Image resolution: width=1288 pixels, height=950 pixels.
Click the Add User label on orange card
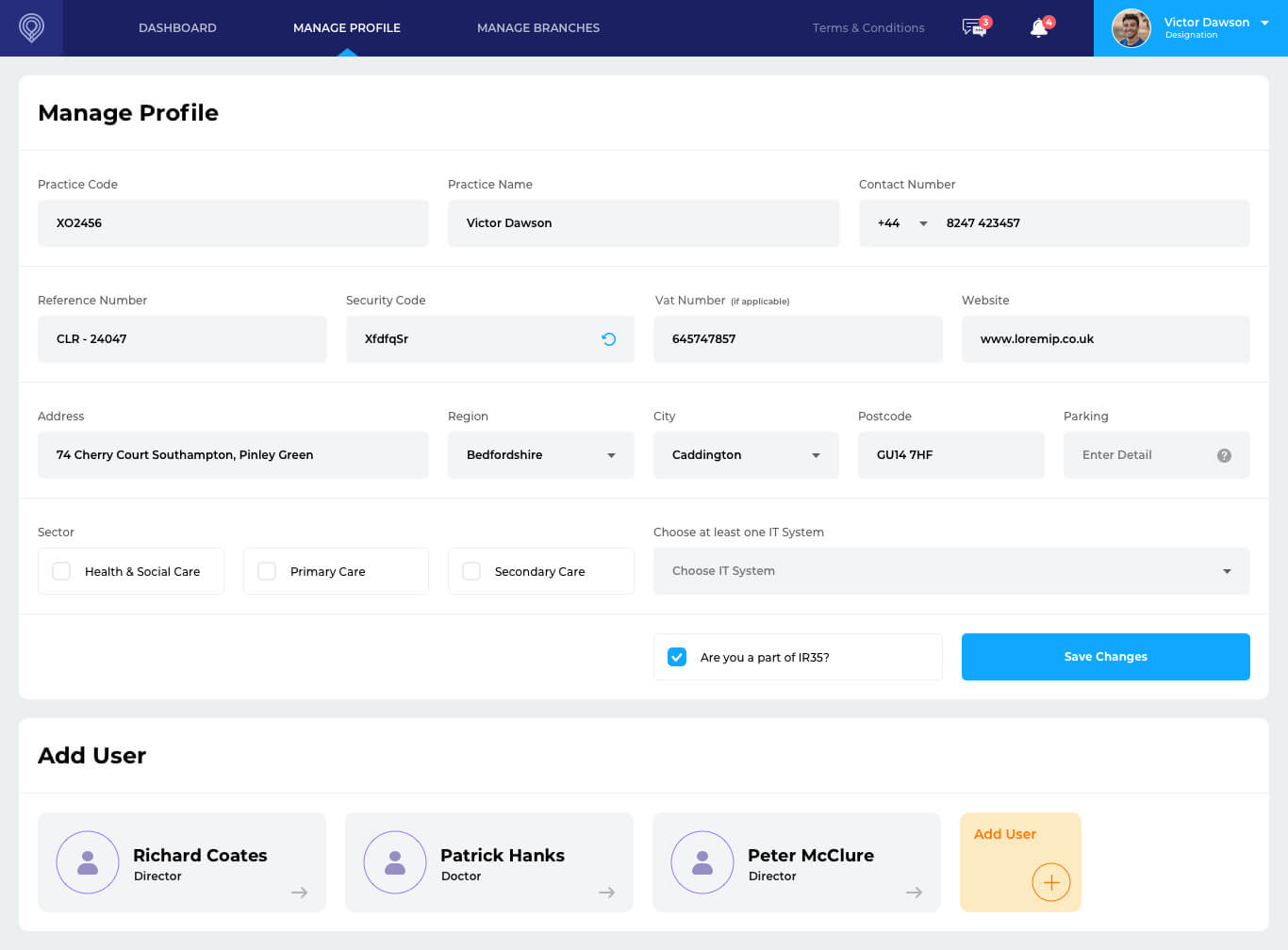pyautogui.click(x=1005, y=834)
